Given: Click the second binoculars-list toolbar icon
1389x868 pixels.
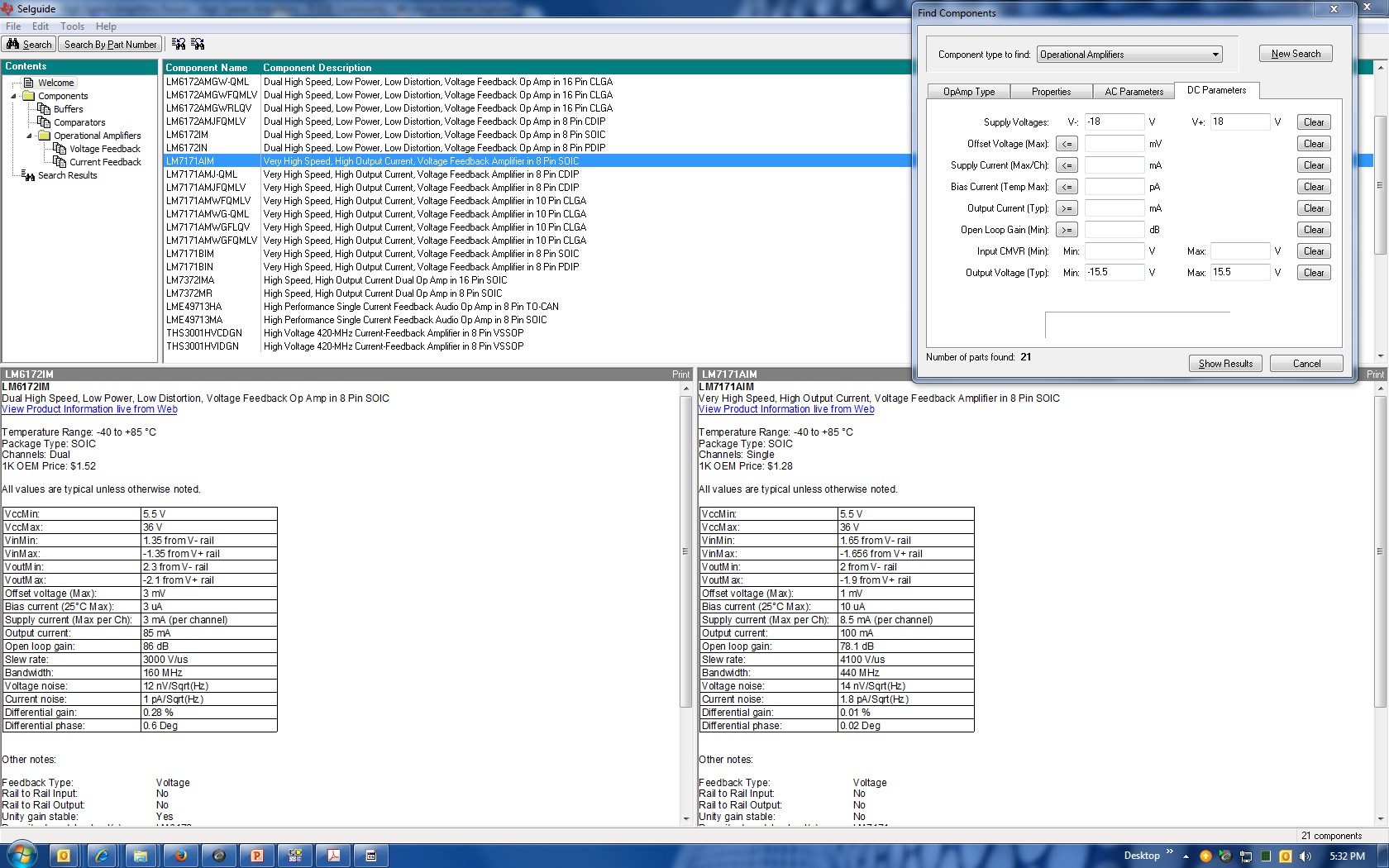Looking at the screenshot, I should 198,45.
